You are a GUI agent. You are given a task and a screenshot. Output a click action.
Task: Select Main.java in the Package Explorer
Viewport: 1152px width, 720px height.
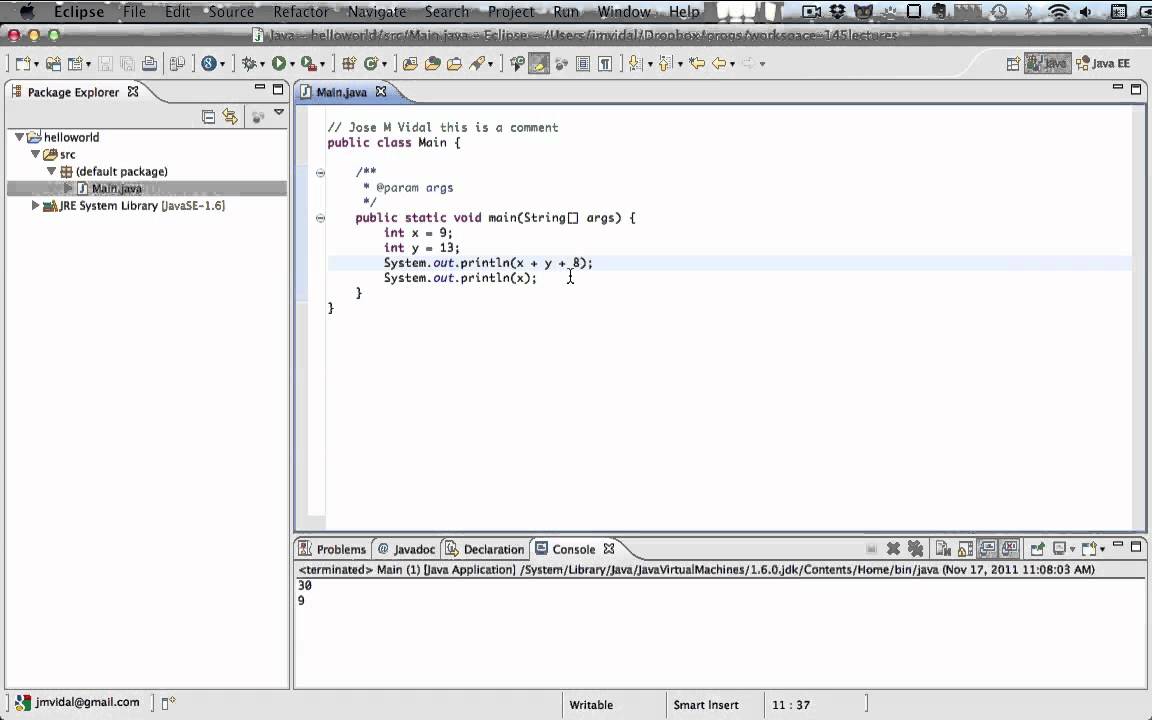tap(116, 188)
